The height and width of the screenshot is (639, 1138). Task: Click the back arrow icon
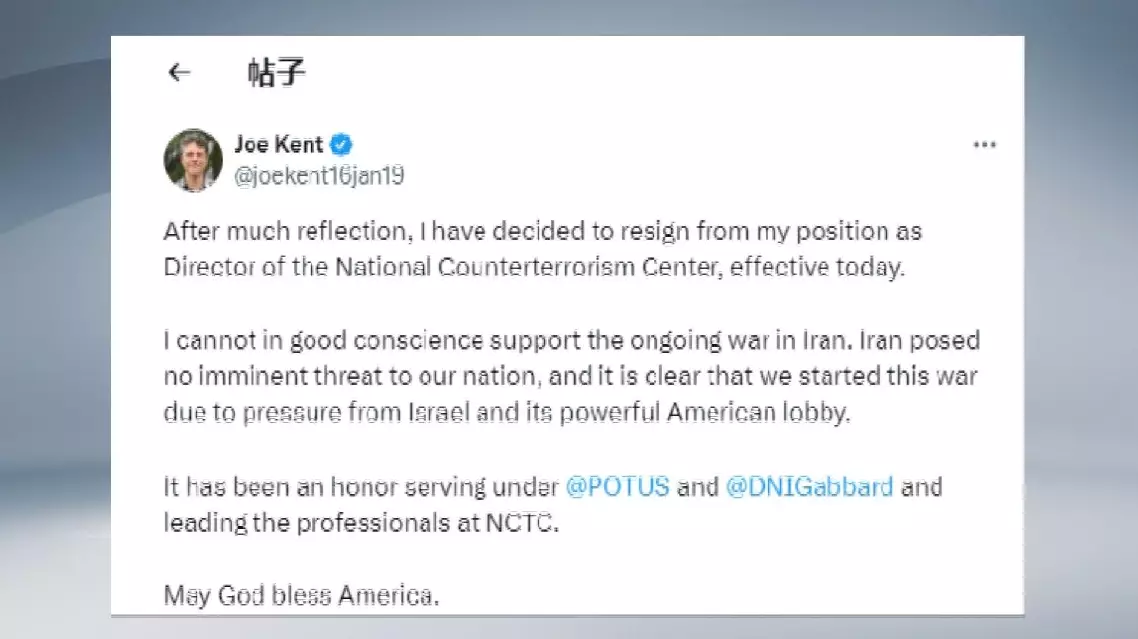pos(179,72)
